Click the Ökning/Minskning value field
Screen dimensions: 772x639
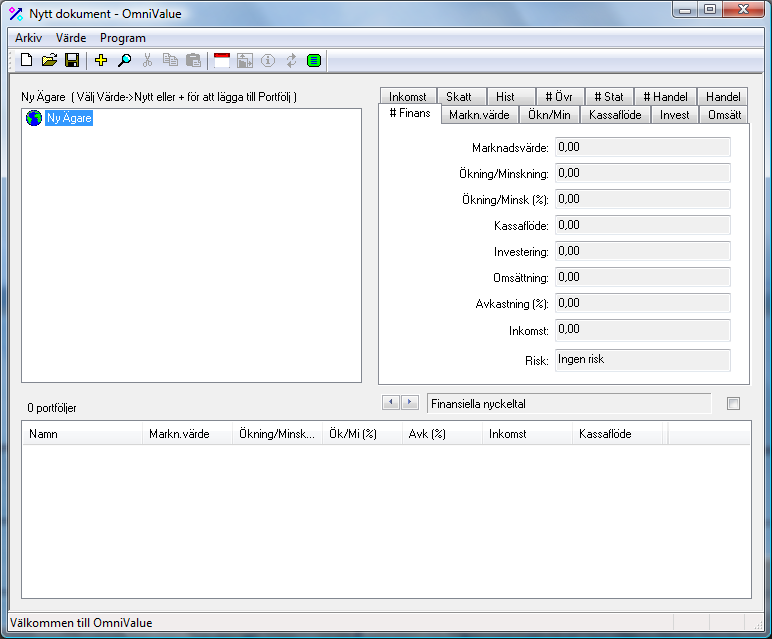click(643, 173)
